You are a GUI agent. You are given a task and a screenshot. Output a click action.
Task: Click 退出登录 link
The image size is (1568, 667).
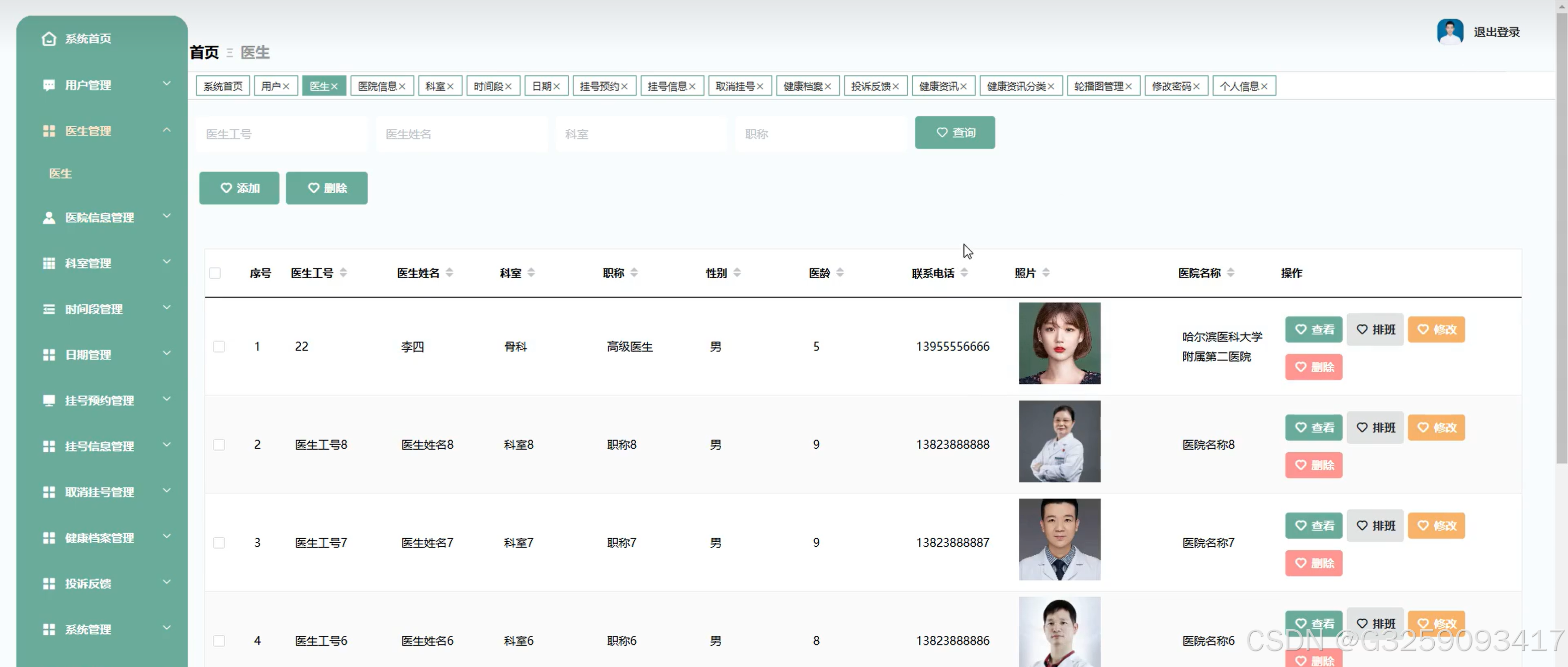[1496, 32]
